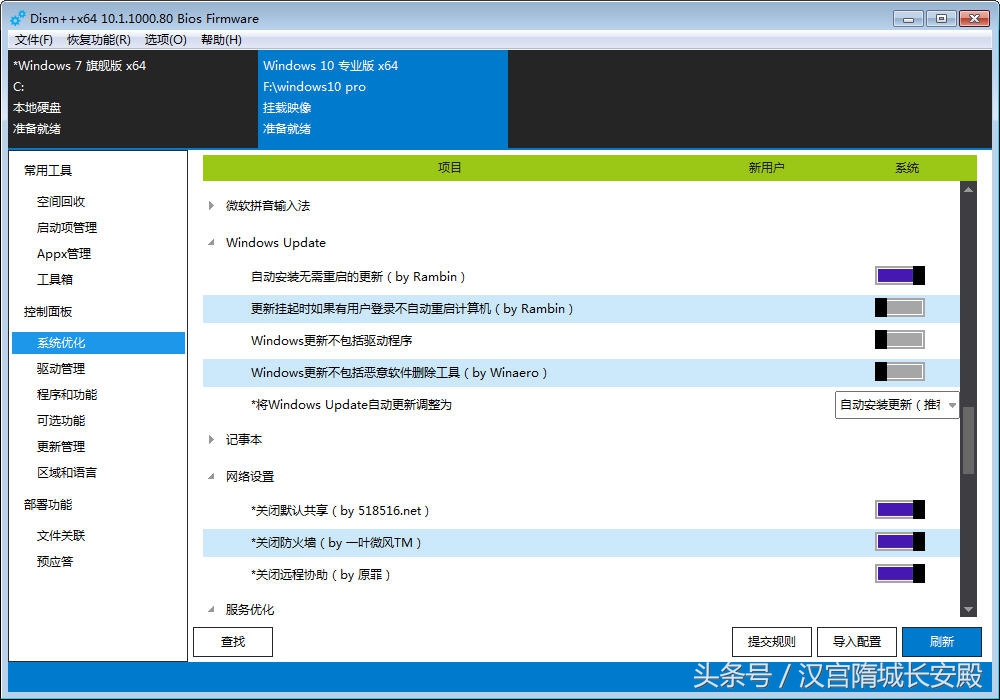Click the 常用工具 section heading
The height and width of the screenshot is (700, 1000).
point(48,170)
